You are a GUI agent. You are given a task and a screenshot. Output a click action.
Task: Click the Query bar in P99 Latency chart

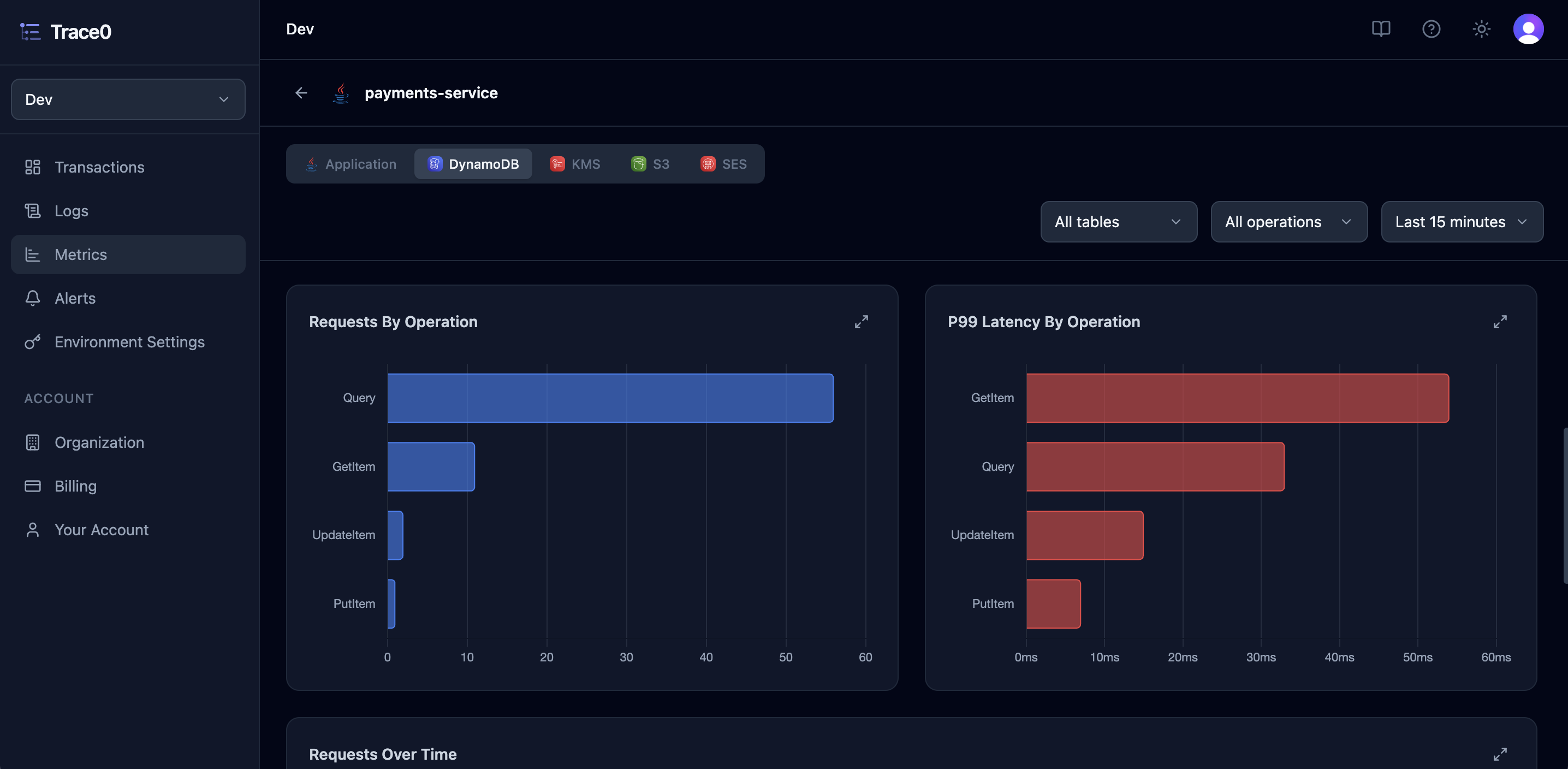click(x=1155, y=466)
